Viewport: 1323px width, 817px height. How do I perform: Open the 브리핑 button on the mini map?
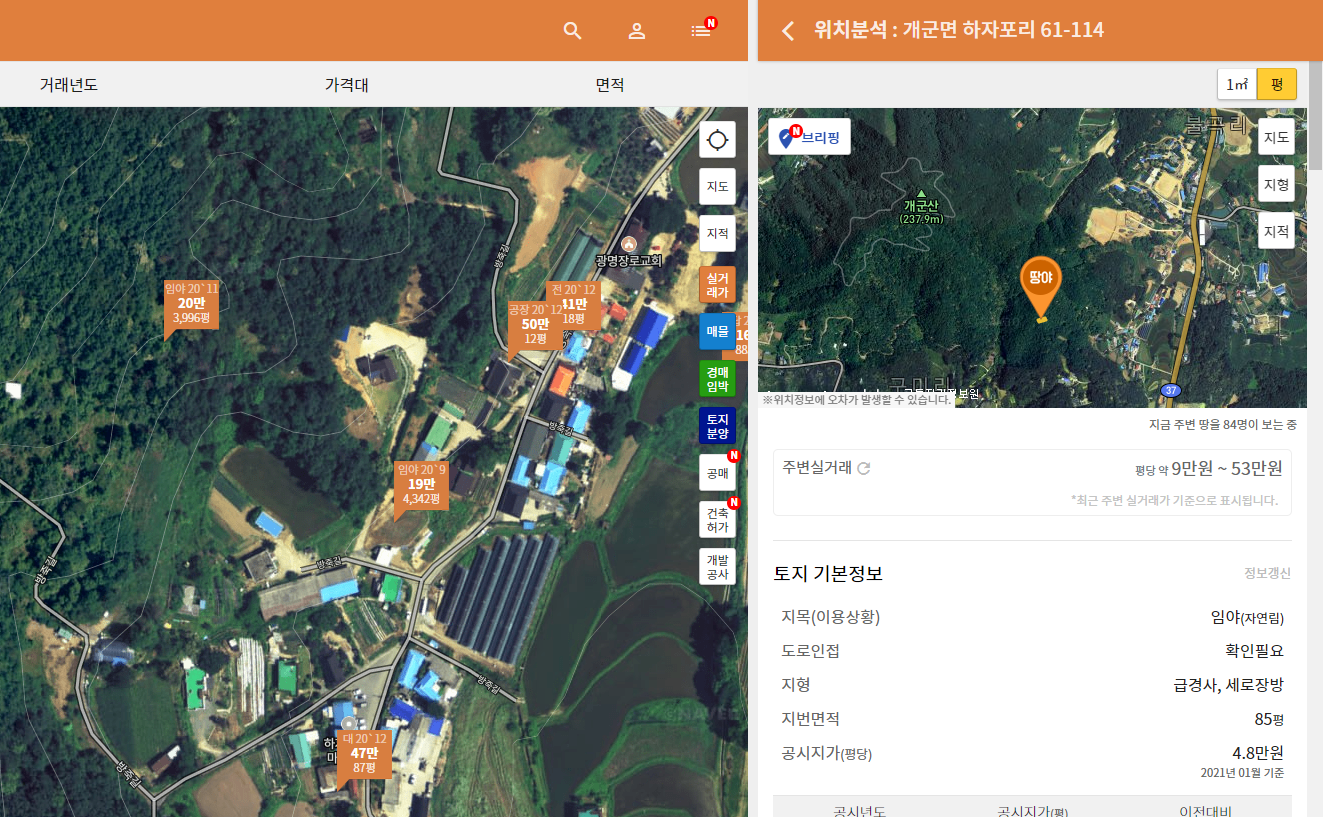pyautogui.click(x=810, y=137)
